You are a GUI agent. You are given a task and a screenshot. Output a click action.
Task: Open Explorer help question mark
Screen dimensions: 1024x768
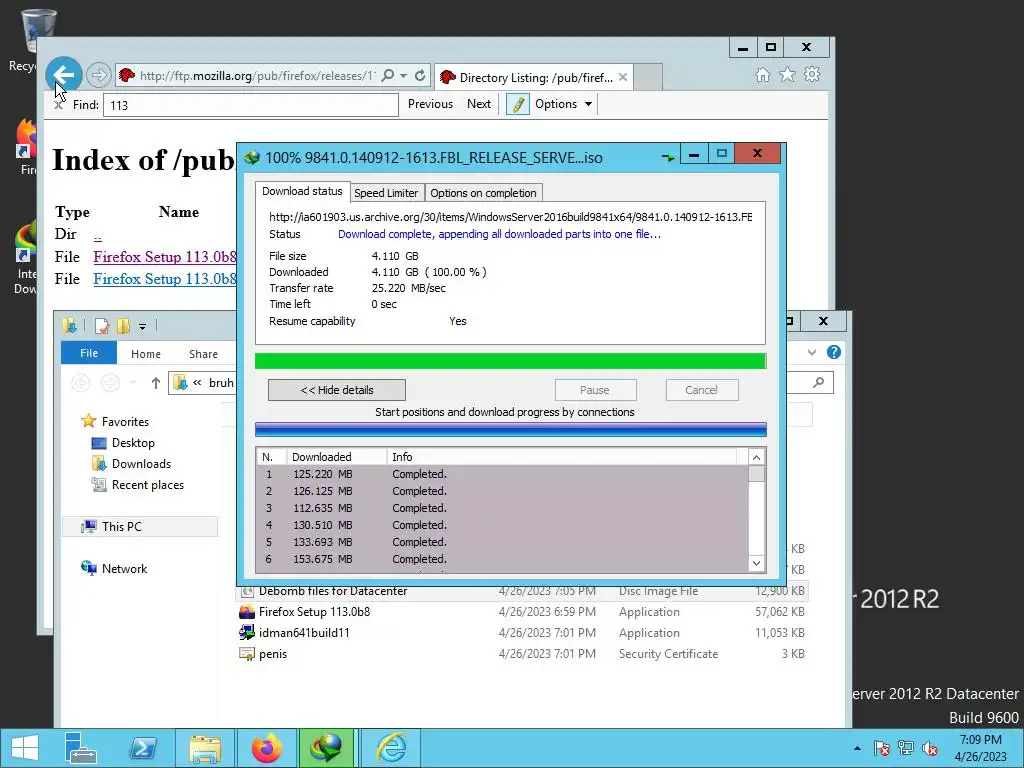pos(834,352)
